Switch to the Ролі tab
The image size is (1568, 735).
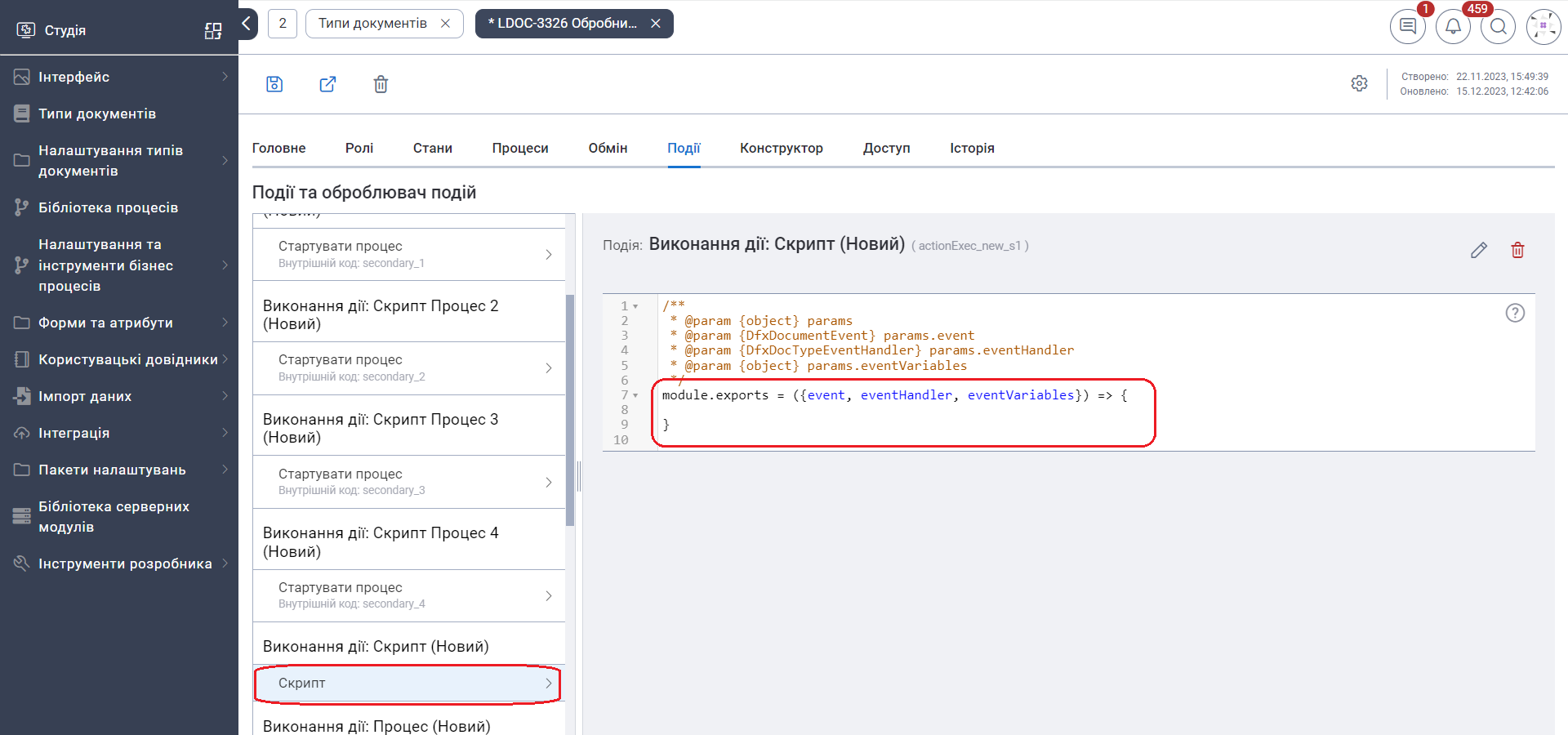tap(359, 149)
